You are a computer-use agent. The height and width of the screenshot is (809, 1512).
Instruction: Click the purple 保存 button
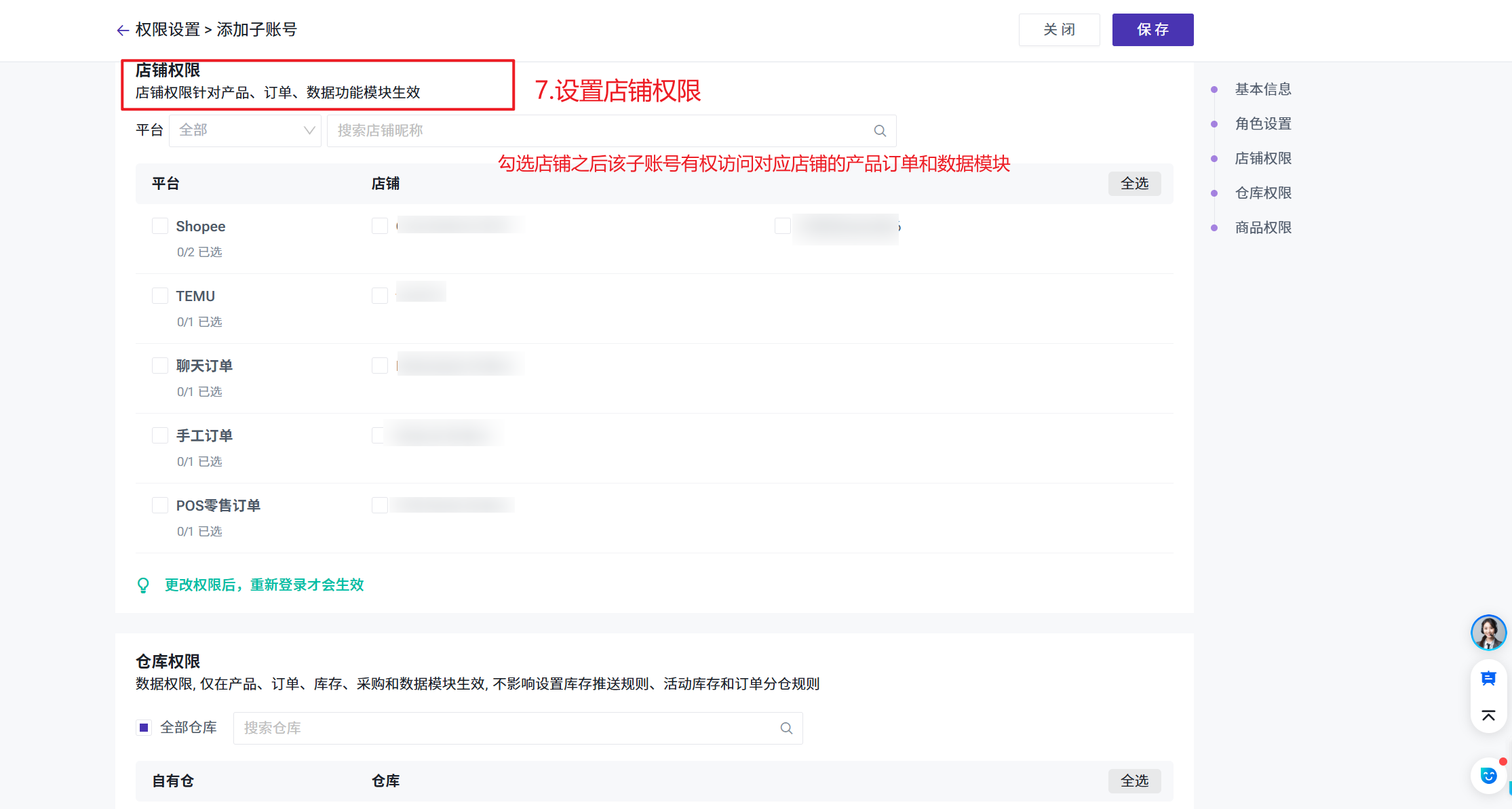click(1152, 30)
